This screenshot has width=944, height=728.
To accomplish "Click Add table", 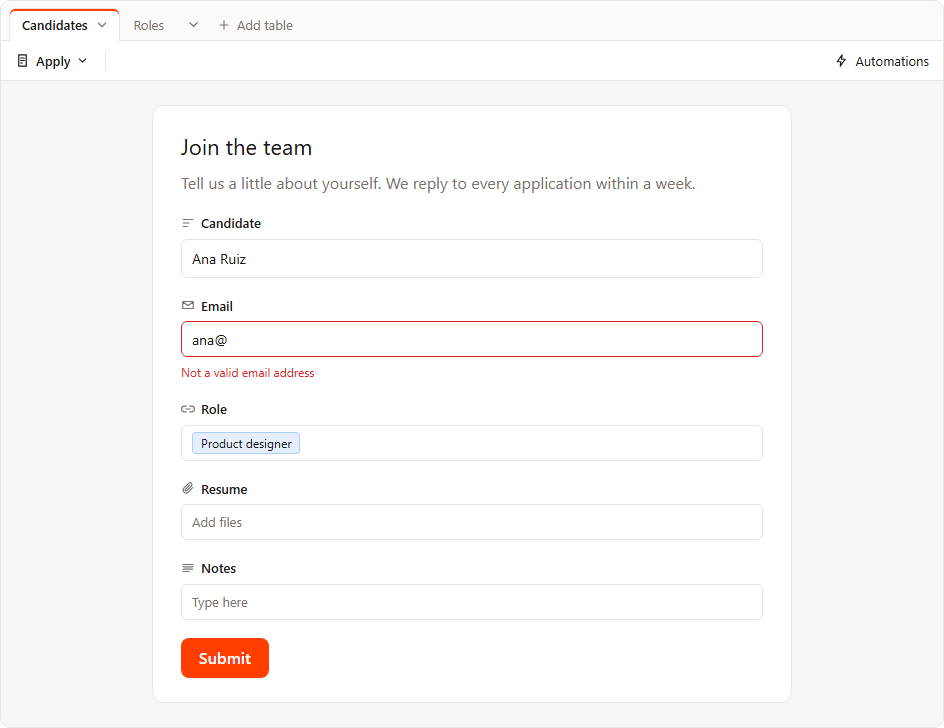I will pyautogui.click(x=256, y=25).
